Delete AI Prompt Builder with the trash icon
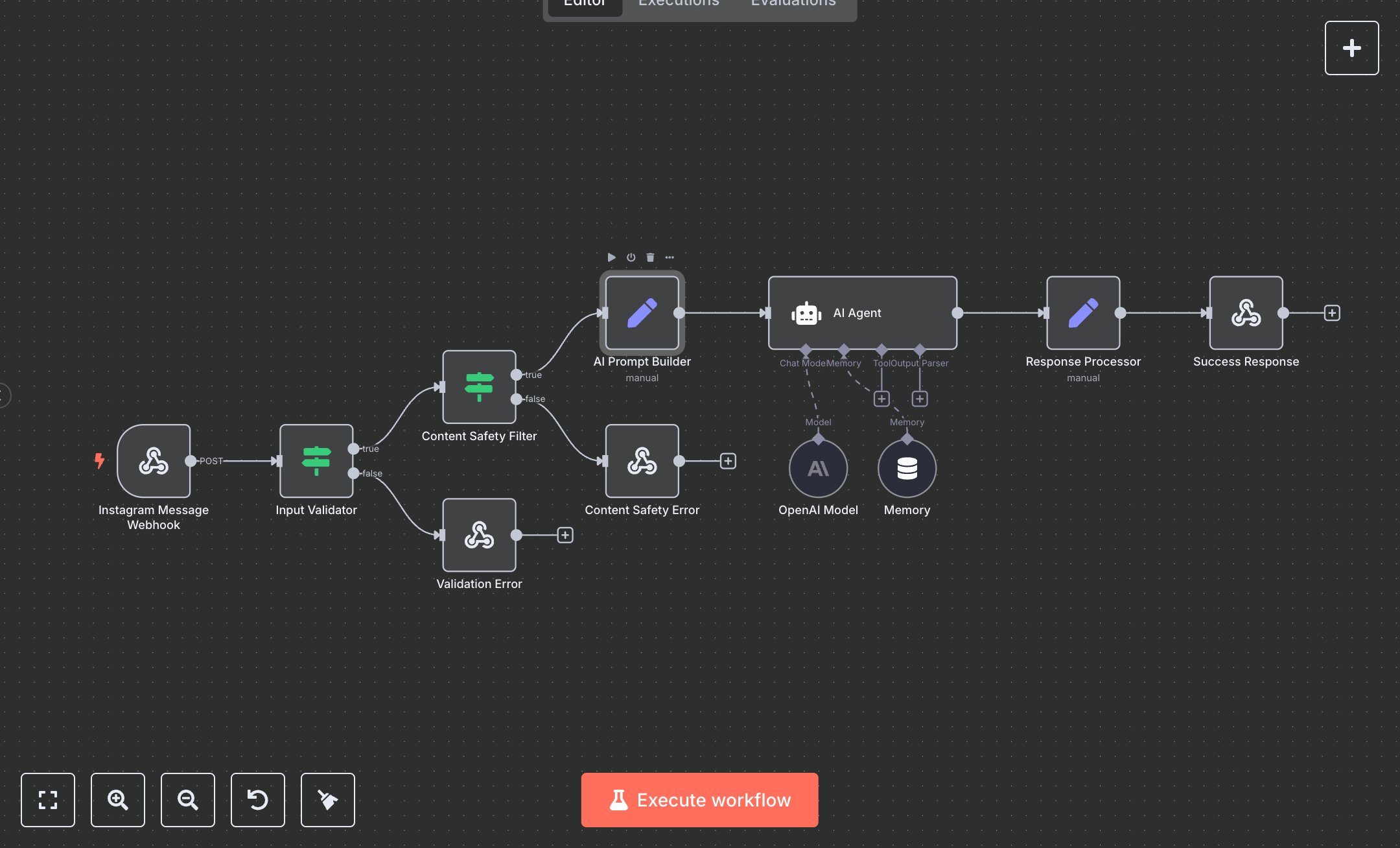The width and height of the screenshot is (1400, 848). click(650, 257)
